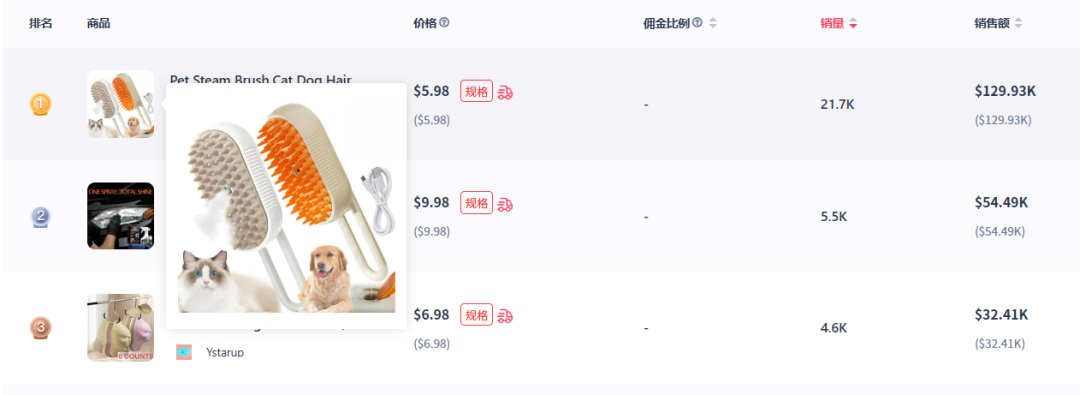This screenshot has width=1080, height=395.
Task: Click the pet steam brush small thumbnail
Action: click(121, 104)
